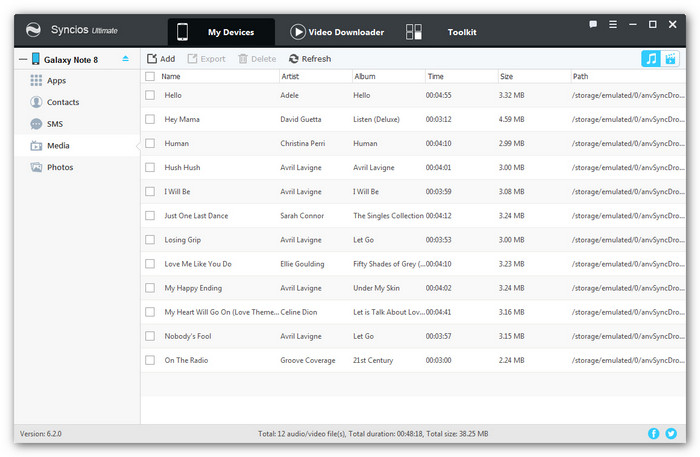Click the Photos icon in sidebar
Screen dimensions: 700x457
36,167
